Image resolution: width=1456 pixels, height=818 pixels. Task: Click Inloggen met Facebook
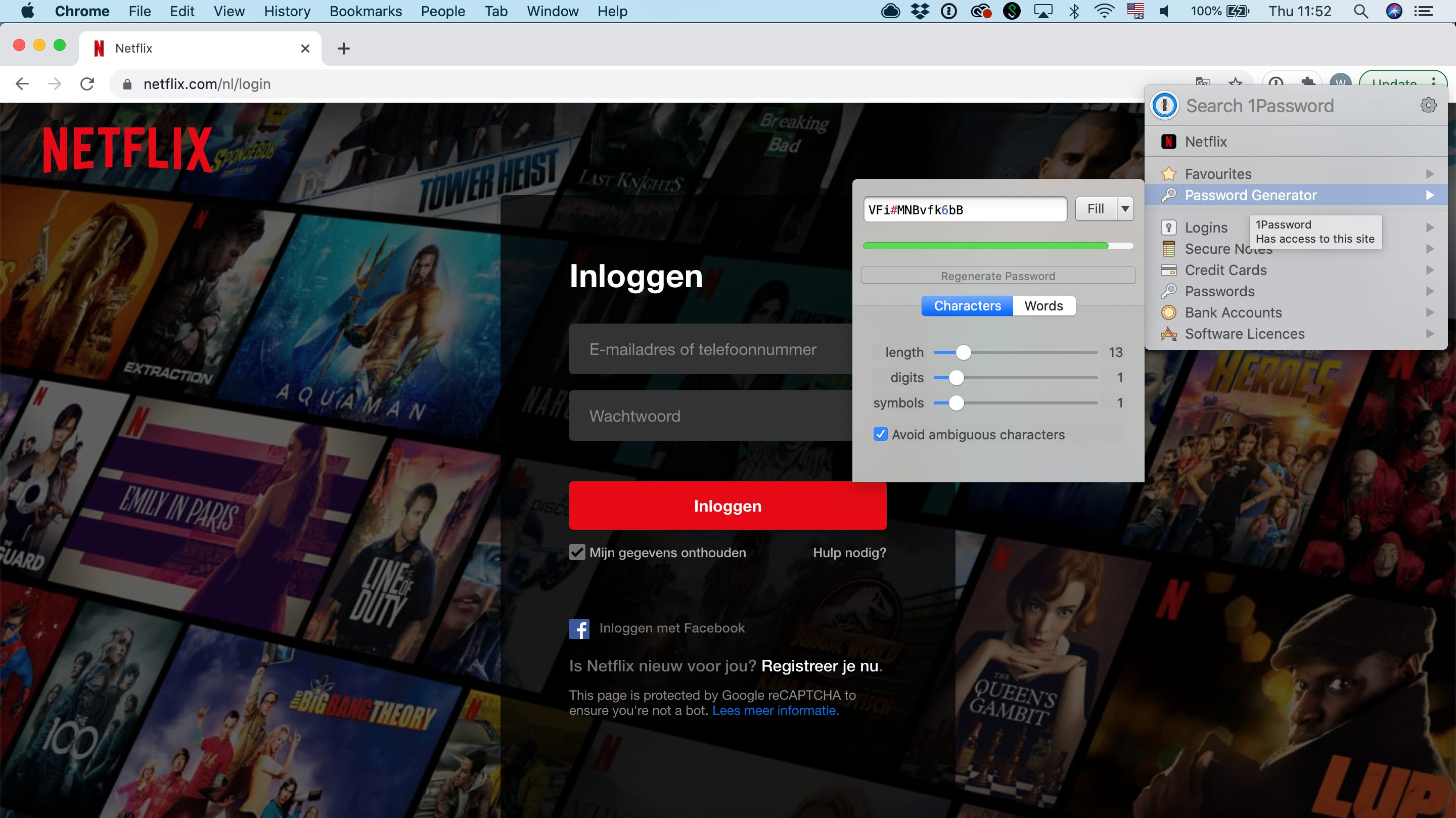click(671, 628)
